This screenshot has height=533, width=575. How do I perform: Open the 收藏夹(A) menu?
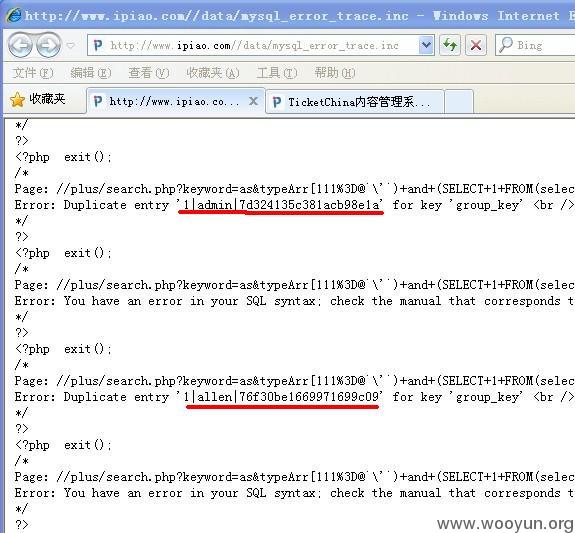click(213, 73)
